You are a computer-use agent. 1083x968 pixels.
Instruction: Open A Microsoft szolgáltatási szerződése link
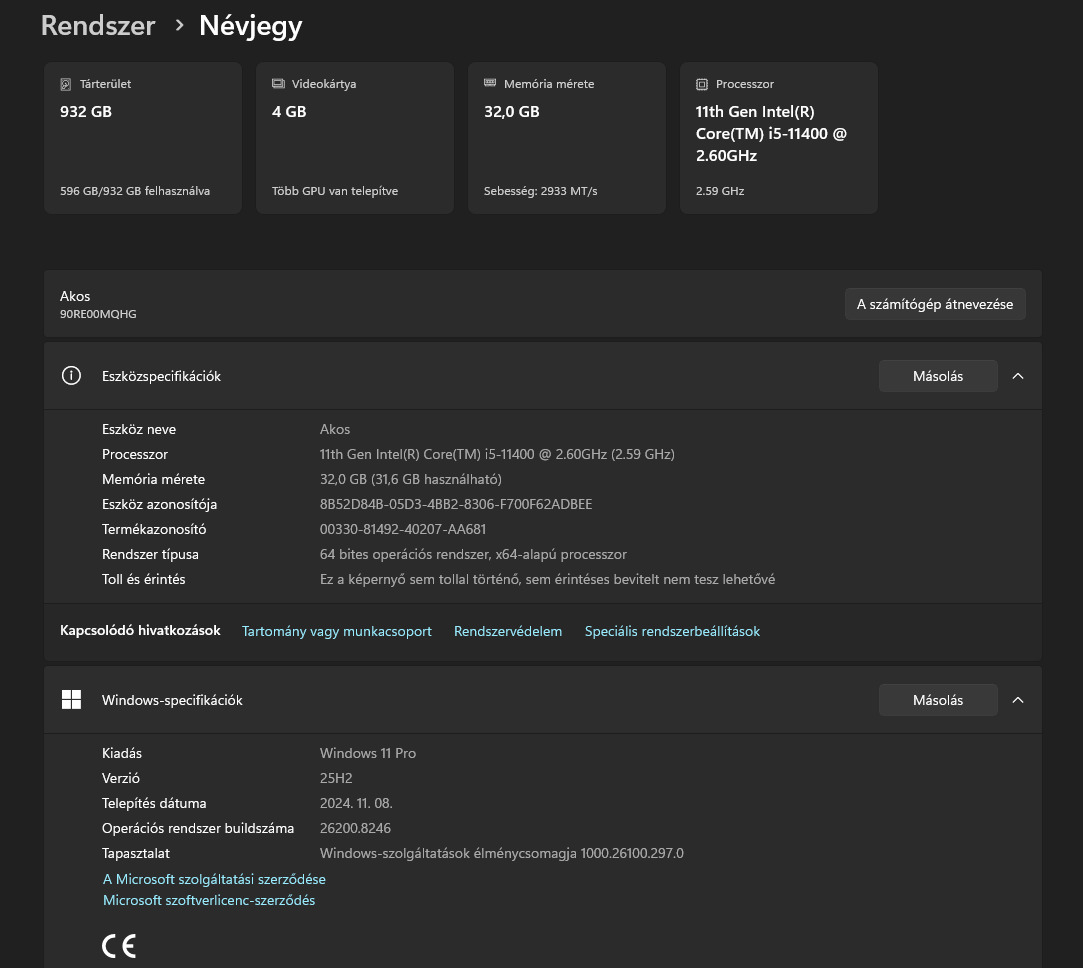(214, 879)
